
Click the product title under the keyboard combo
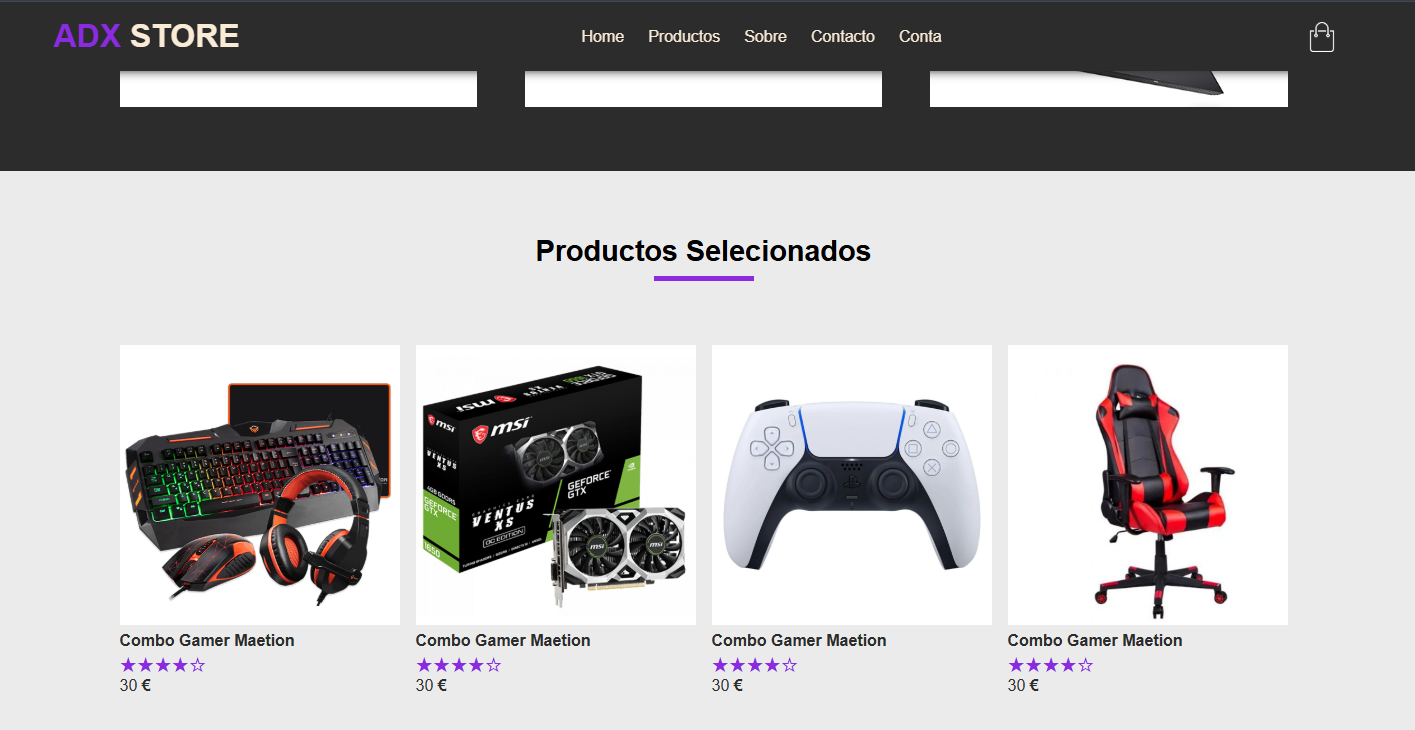point(207,640)
